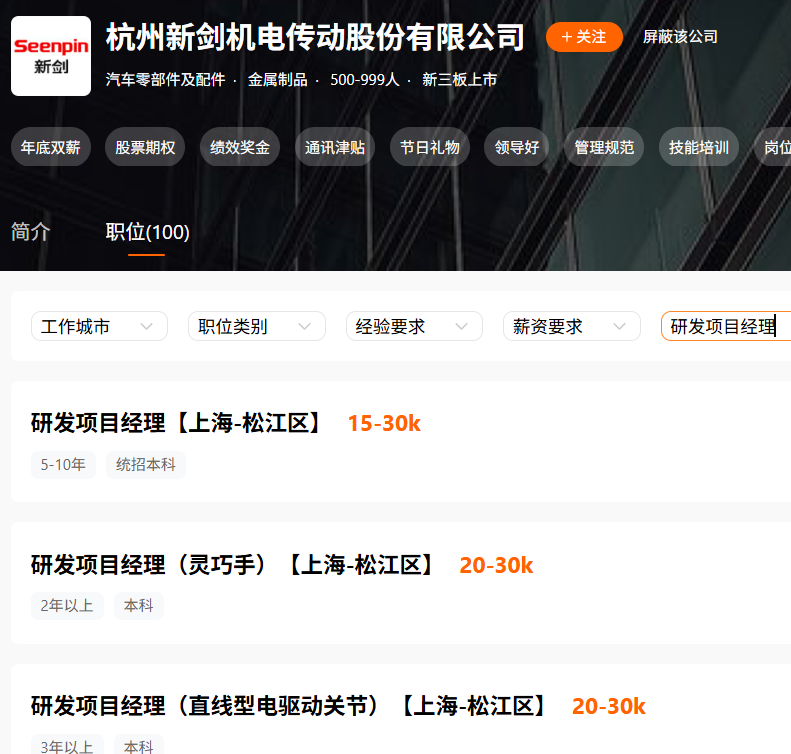This screenshot has width=791, height=754.
Task: Click salary 20-30k of 灵巧手 job
Action: pyautogui.click(x=496, y=565)
